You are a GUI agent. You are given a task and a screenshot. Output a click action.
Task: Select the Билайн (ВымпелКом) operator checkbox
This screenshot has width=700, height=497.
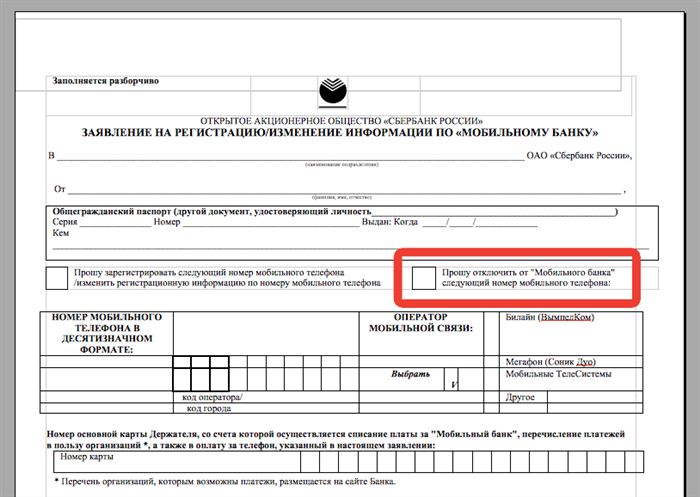pos(491,334)
